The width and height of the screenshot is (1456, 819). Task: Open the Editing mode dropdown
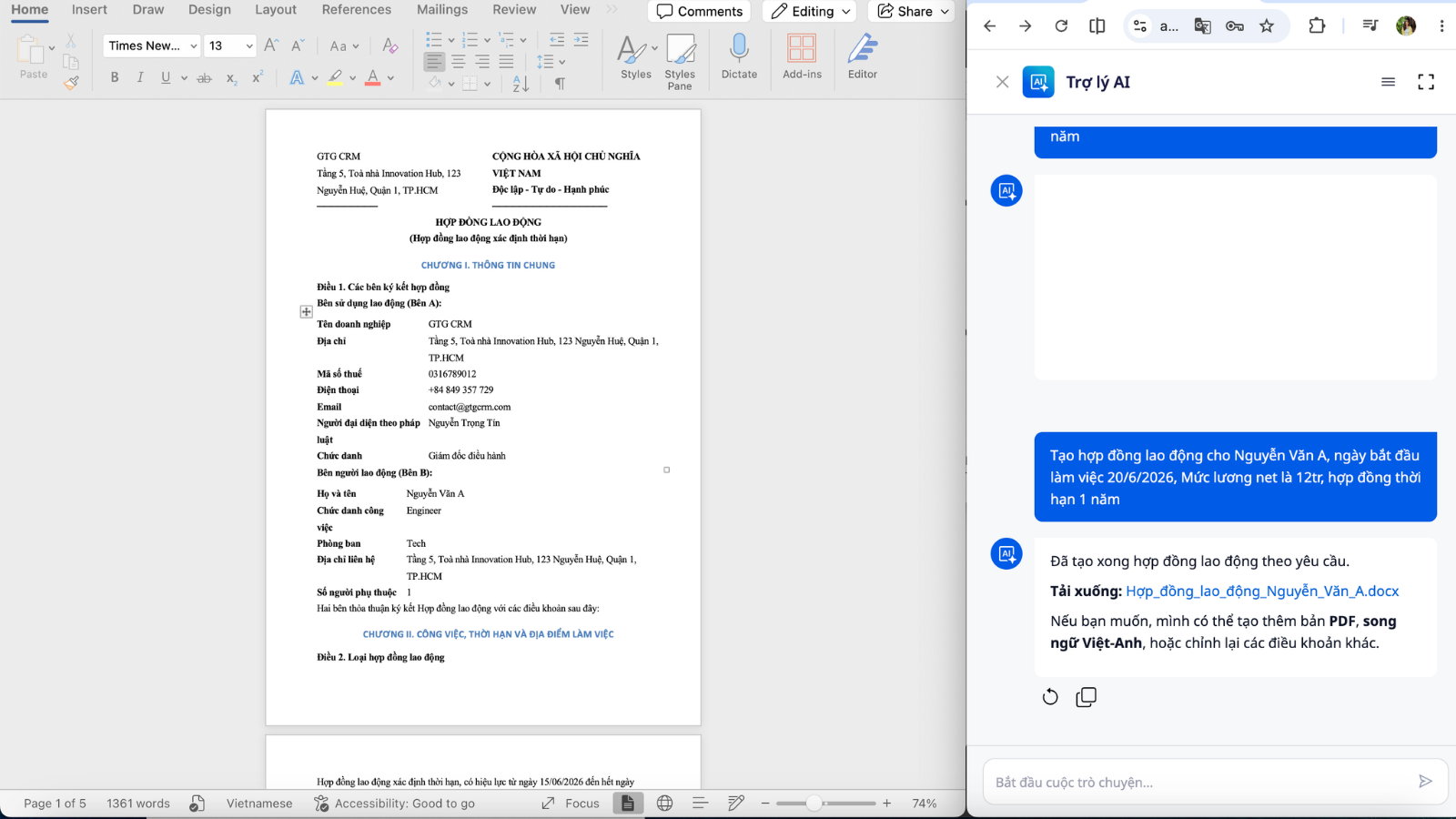(811, 11)
